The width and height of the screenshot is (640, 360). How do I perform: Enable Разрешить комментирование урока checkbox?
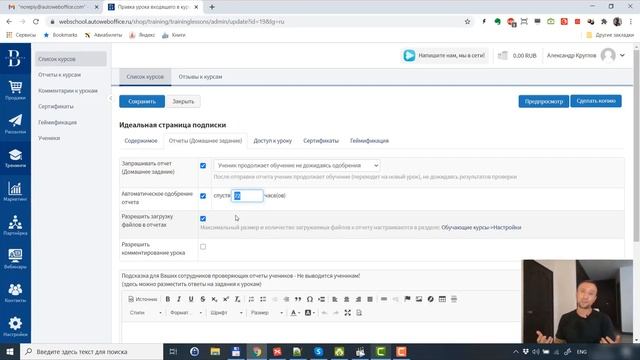coord(203,247)
